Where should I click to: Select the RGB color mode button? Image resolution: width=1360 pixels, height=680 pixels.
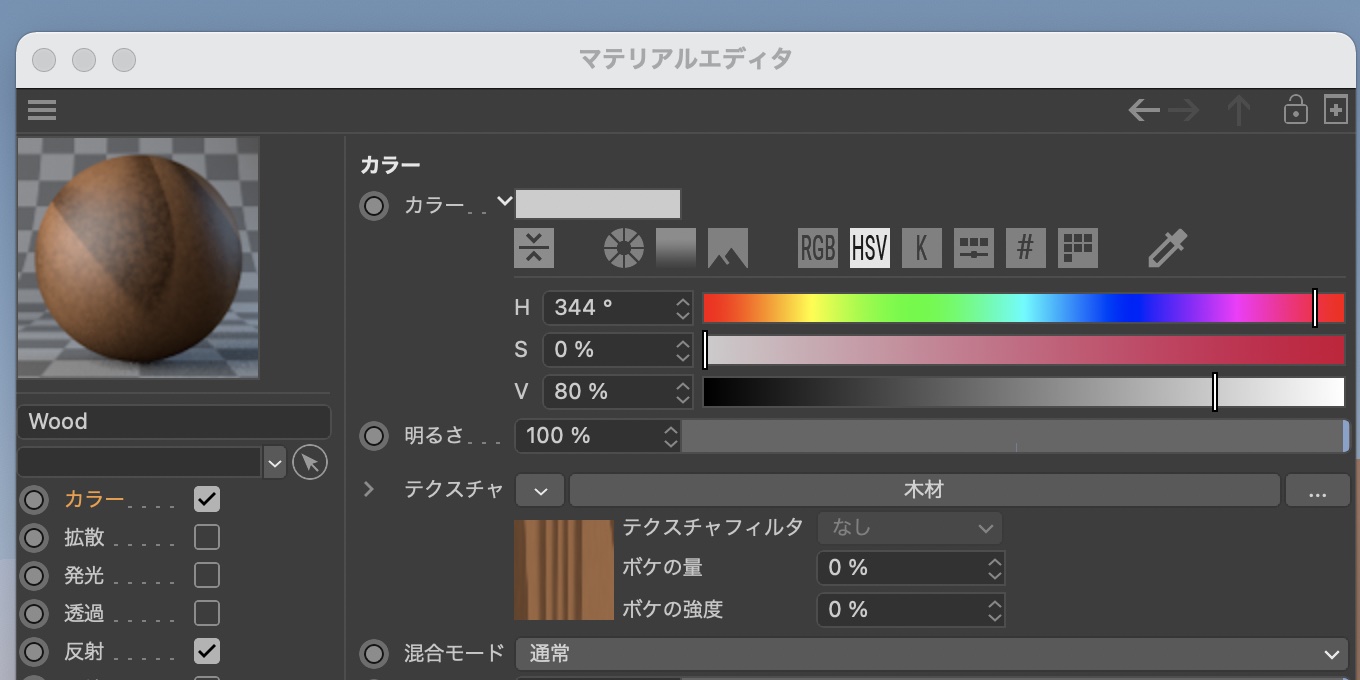click(817, 248)
